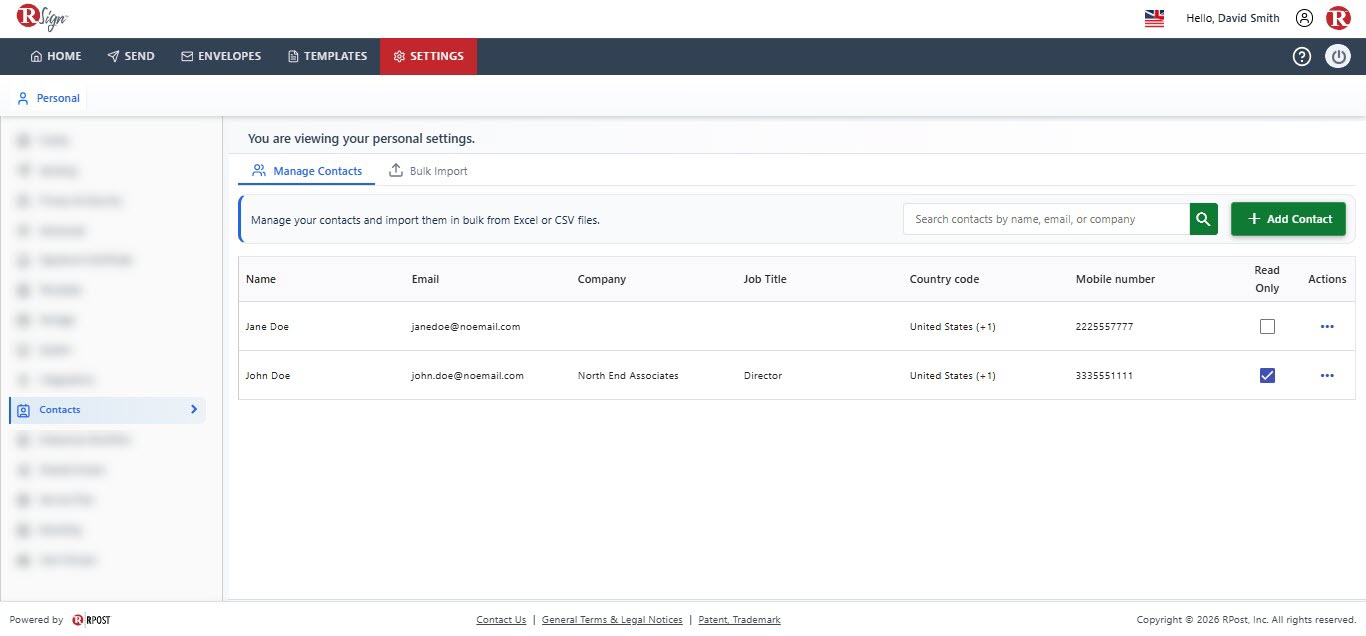Click Jane Doe's United States (+1) cell
Image resolution: width=1366 pixels, height=636 pixels.
pos(953,327)
